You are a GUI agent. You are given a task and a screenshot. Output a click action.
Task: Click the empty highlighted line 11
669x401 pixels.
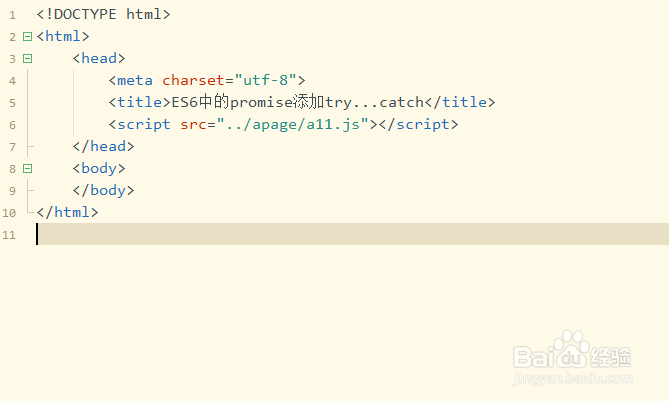(350, 235)
